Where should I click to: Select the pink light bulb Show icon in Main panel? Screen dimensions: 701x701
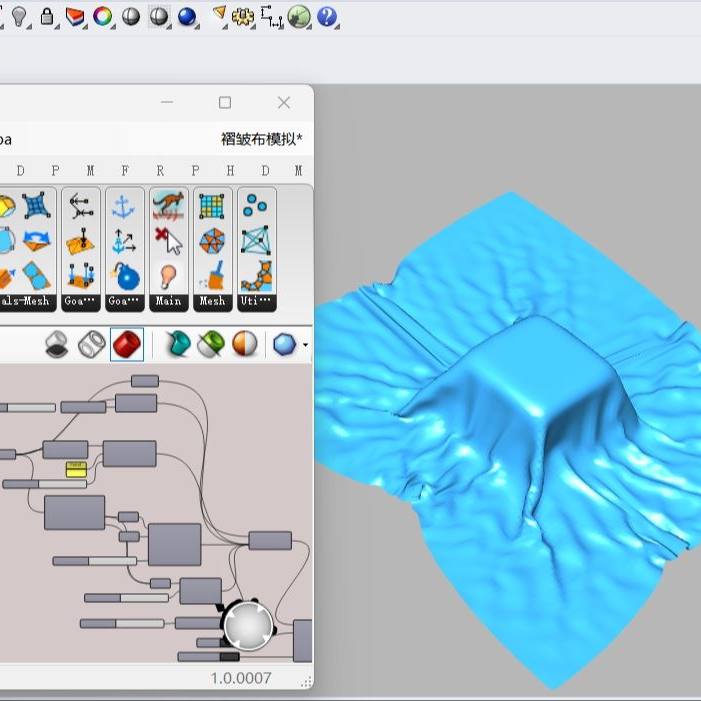click(x=168, y=276)
